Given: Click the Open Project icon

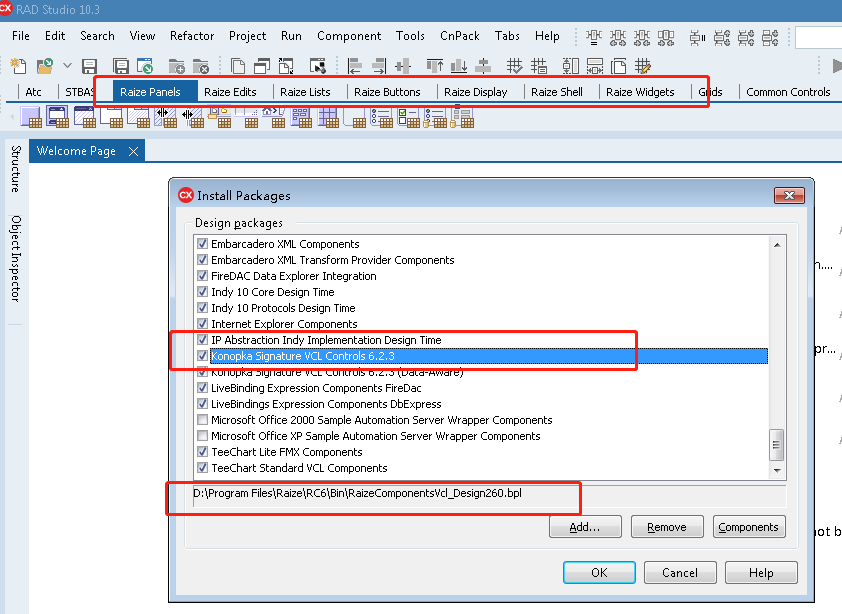Looking at the screenshot, I should [x=145, y=66].
